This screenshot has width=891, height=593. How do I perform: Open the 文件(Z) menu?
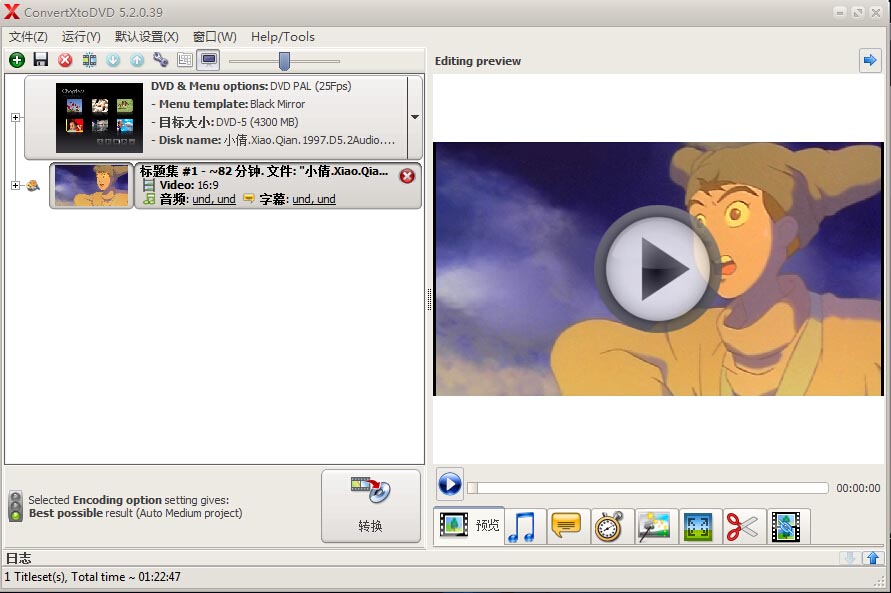pos(28,37)
